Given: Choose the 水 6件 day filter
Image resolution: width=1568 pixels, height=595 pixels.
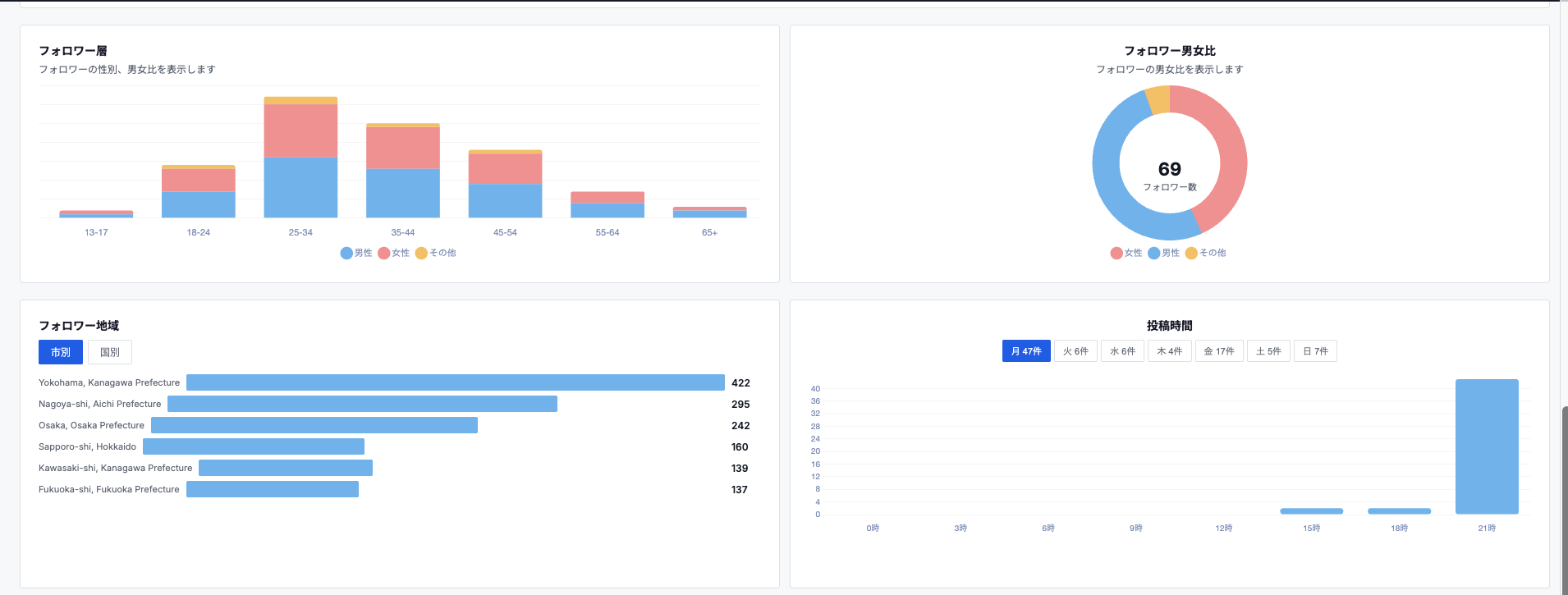Looking at the screenshot, I should click(1122, 351).
